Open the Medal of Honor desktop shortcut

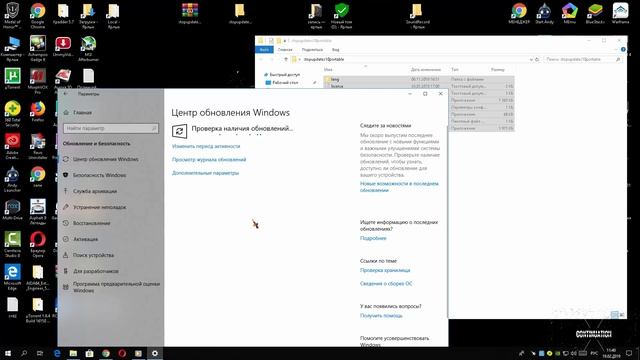point(12,16)
